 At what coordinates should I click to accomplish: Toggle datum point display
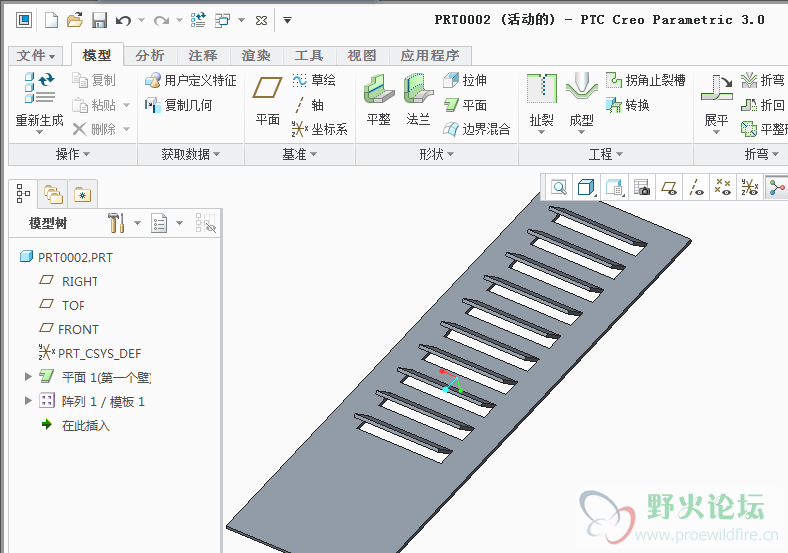pos(723,188)
